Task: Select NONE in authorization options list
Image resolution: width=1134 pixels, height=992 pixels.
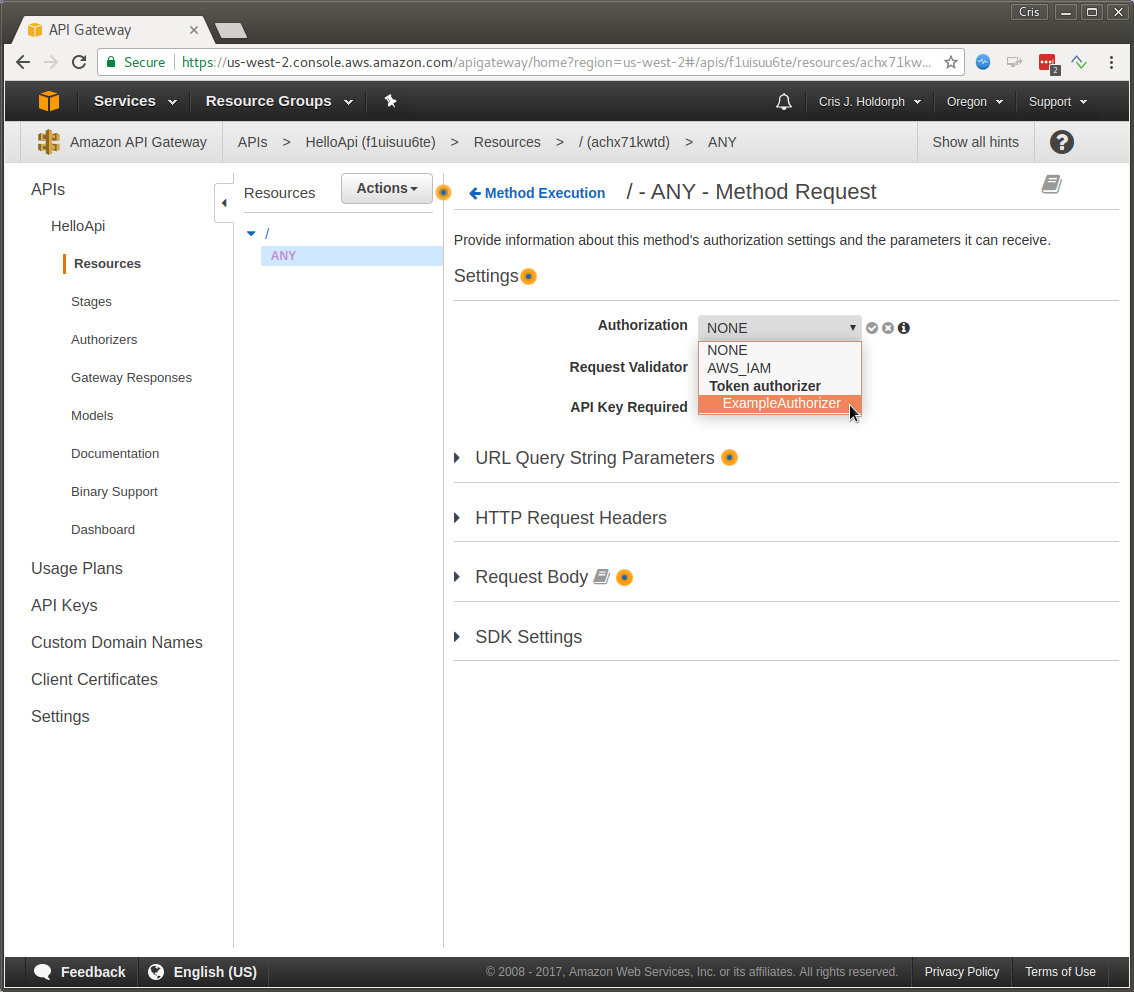Action: point(780,350)
